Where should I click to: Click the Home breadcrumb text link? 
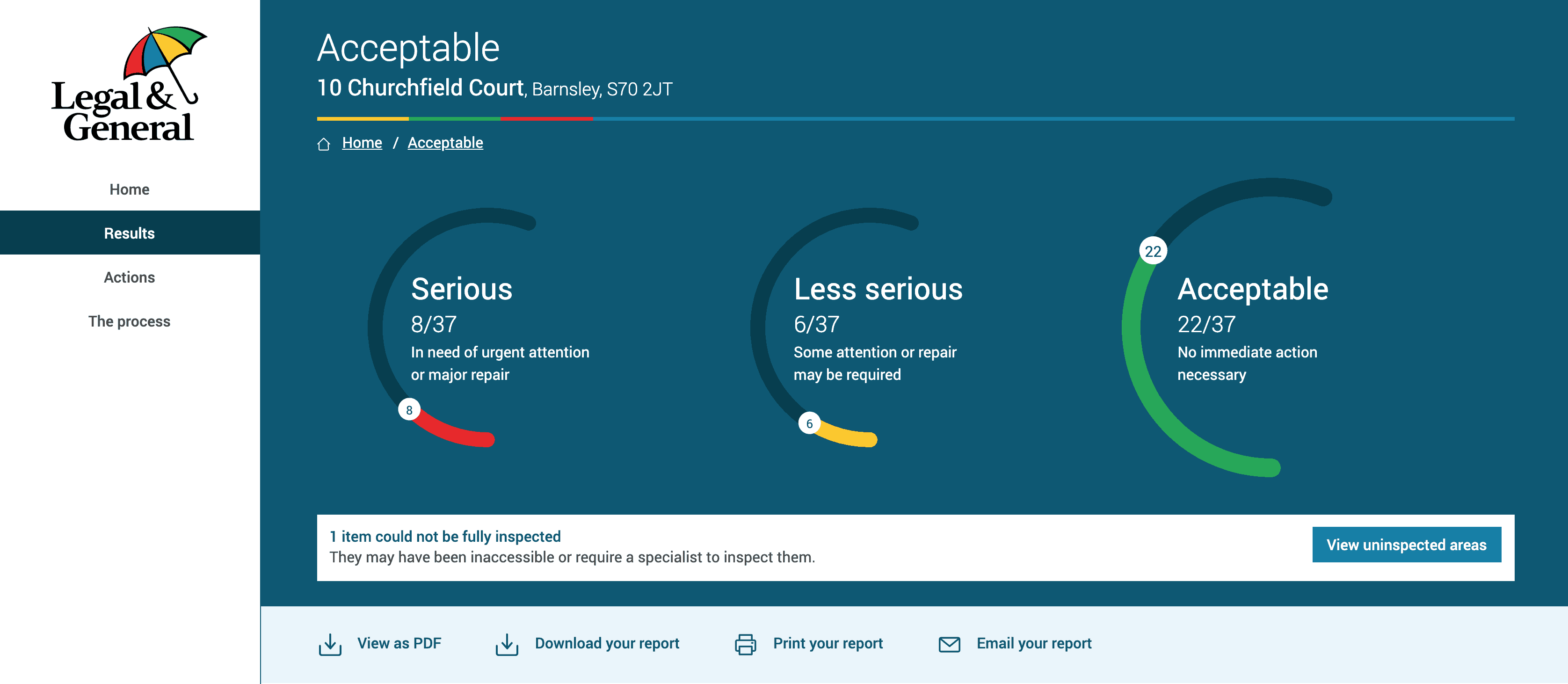click(x=362, y=143)
